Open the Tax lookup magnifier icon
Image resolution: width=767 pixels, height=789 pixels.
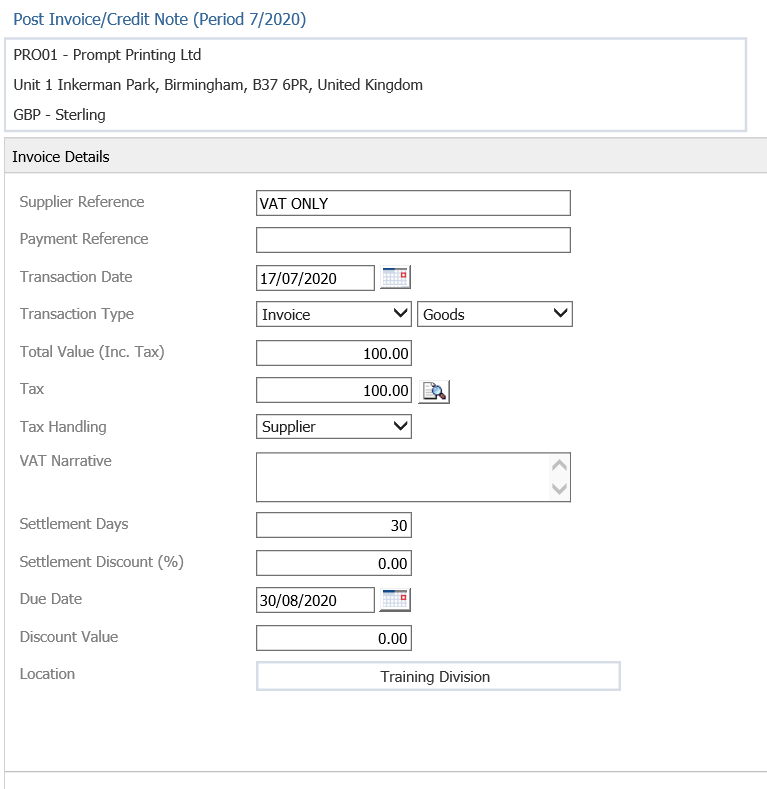tap(434, 391)
